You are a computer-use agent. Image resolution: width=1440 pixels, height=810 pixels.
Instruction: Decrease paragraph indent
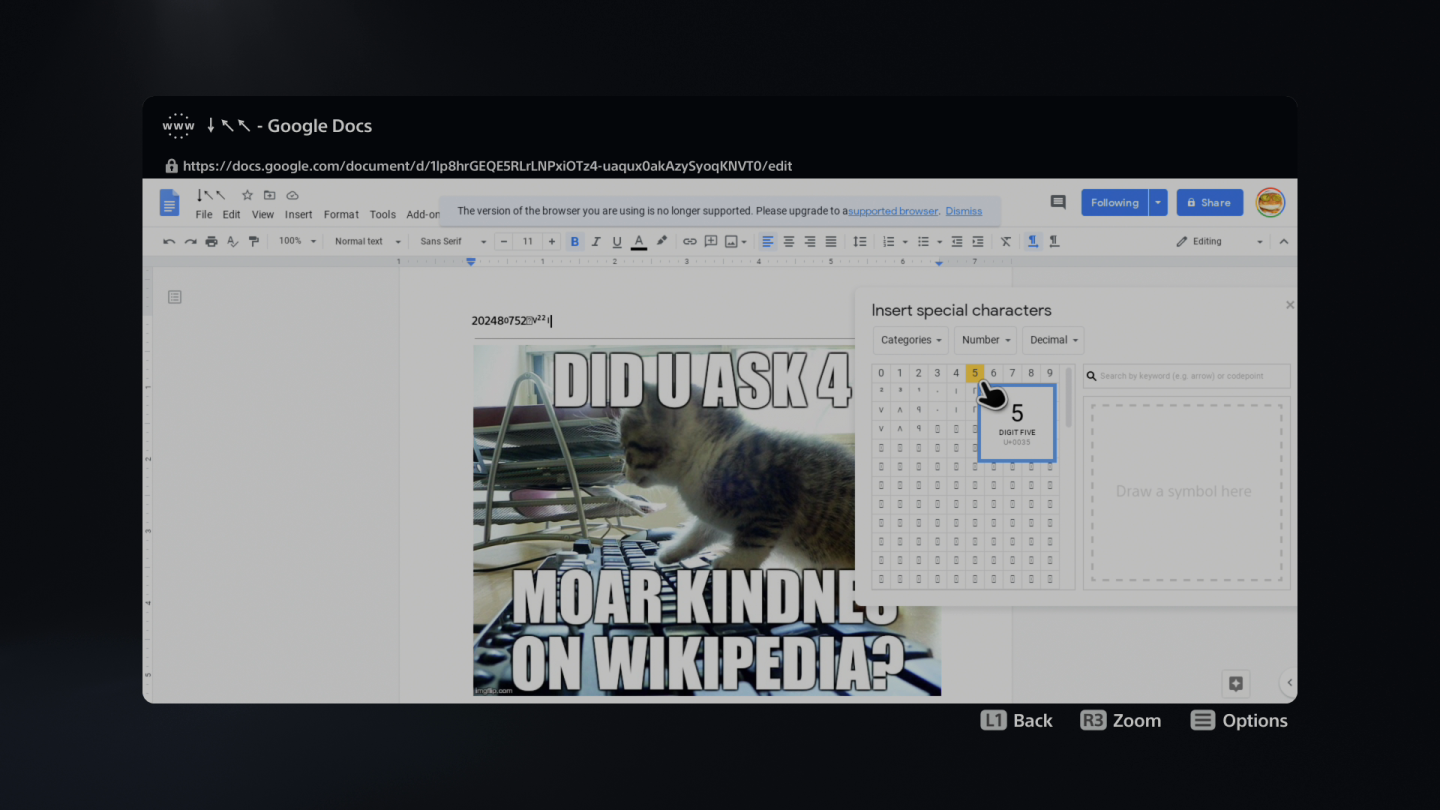957,241
